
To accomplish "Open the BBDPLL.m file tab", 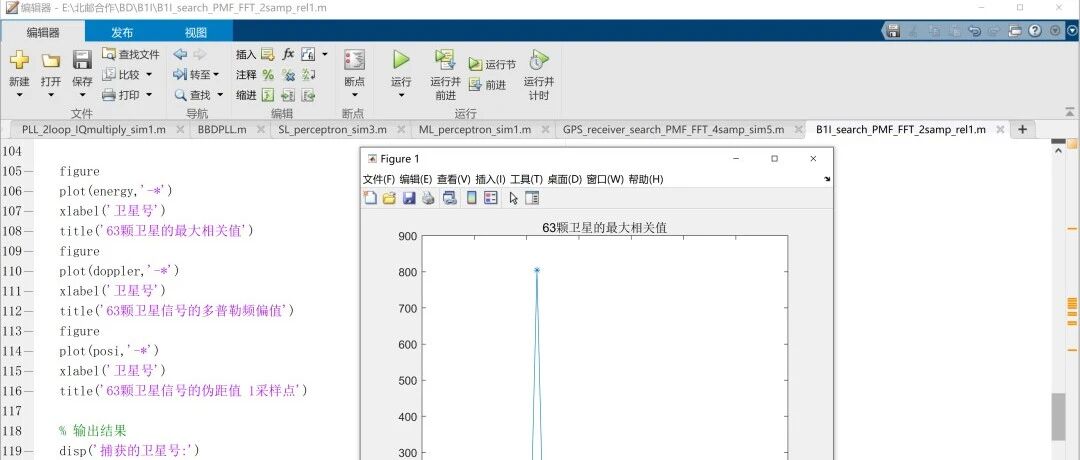I will coord(222,129).
